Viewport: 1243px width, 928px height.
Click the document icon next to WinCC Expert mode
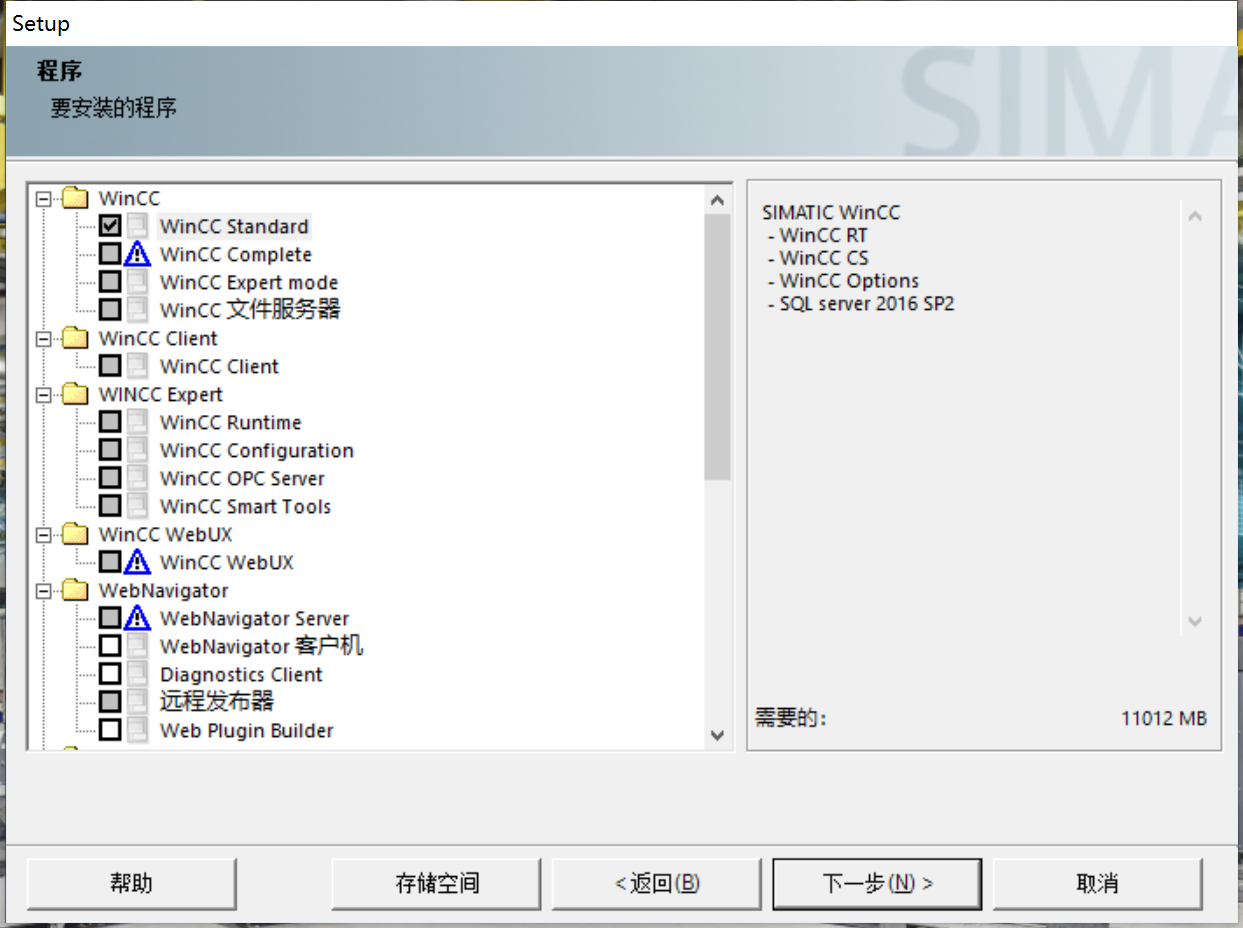(138, 282)
